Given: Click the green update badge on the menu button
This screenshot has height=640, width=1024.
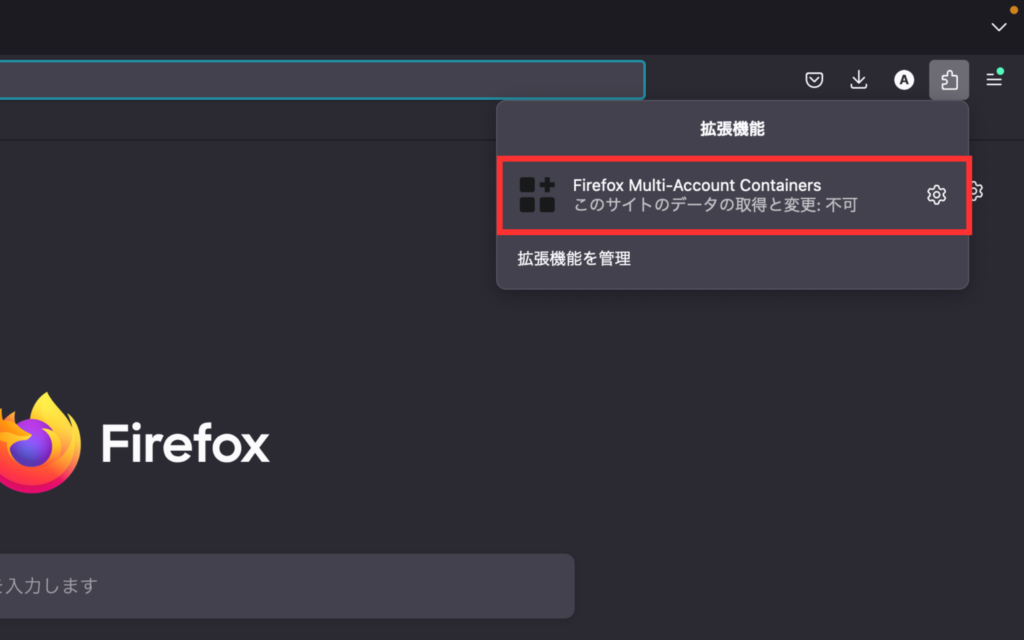Looking at the screenshot, I should click(x=1000, y=71).
